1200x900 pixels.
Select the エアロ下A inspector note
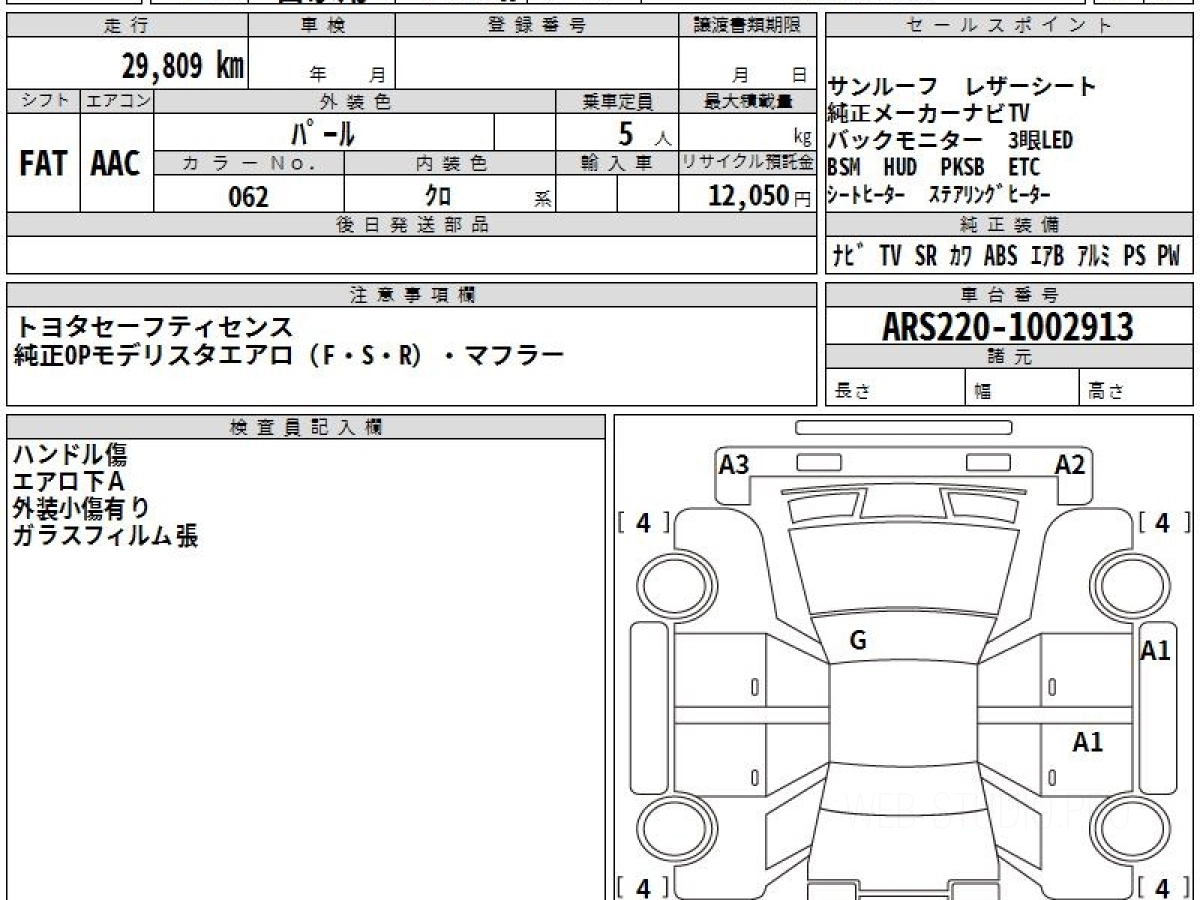point(68,482)
